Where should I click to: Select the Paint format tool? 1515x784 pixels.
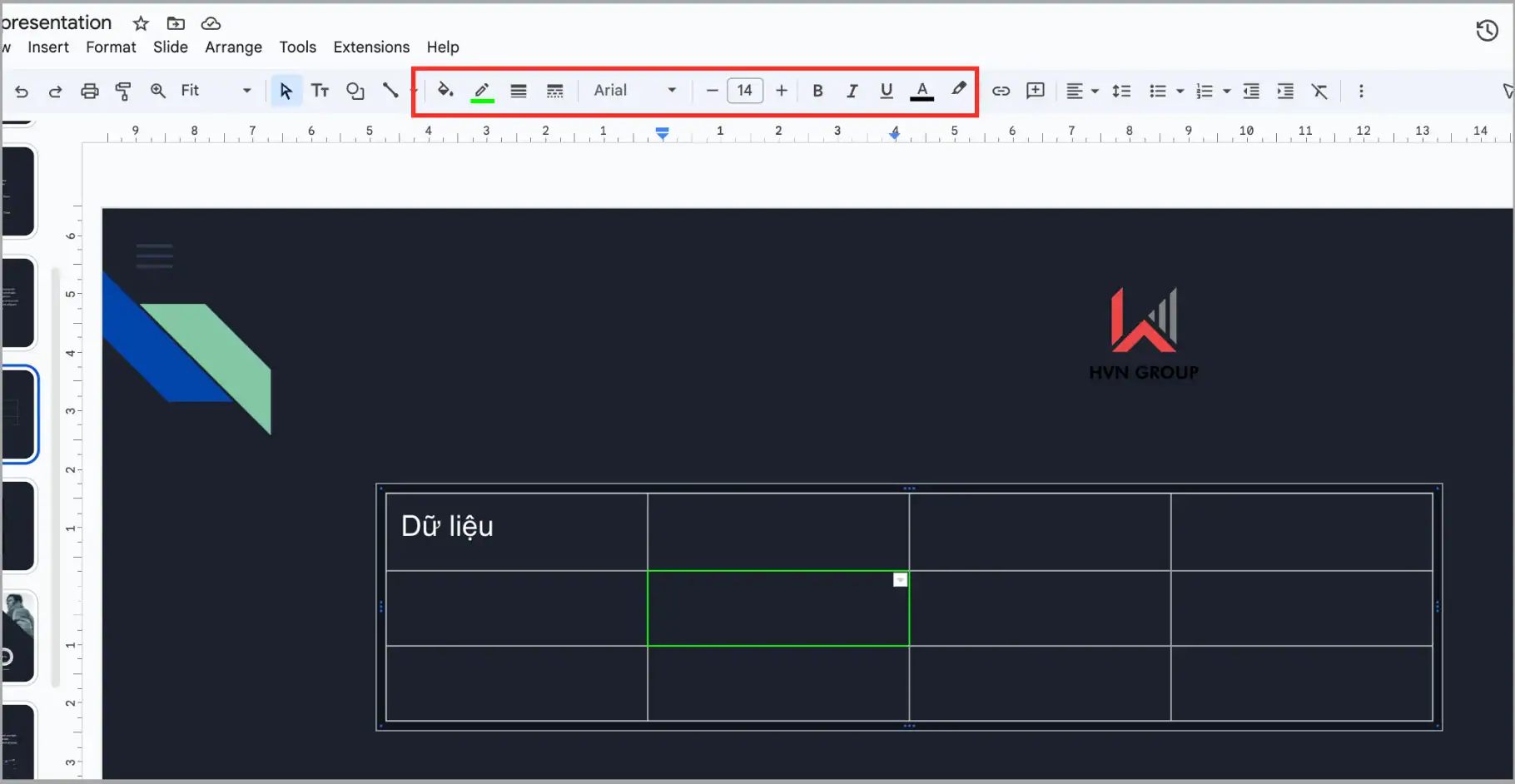[123, 91]
